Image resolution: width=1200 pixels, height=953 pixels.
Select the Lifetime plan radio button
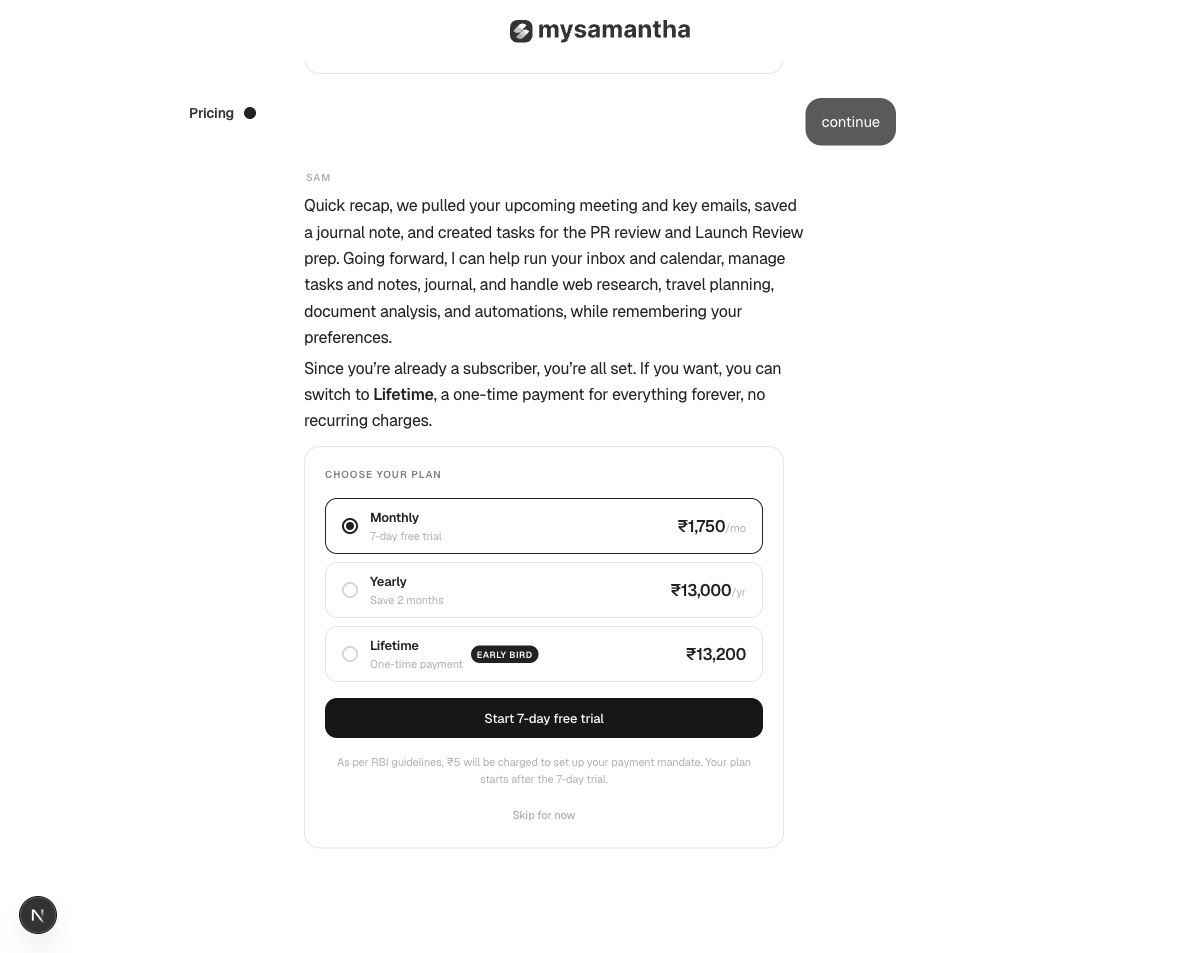350,654
